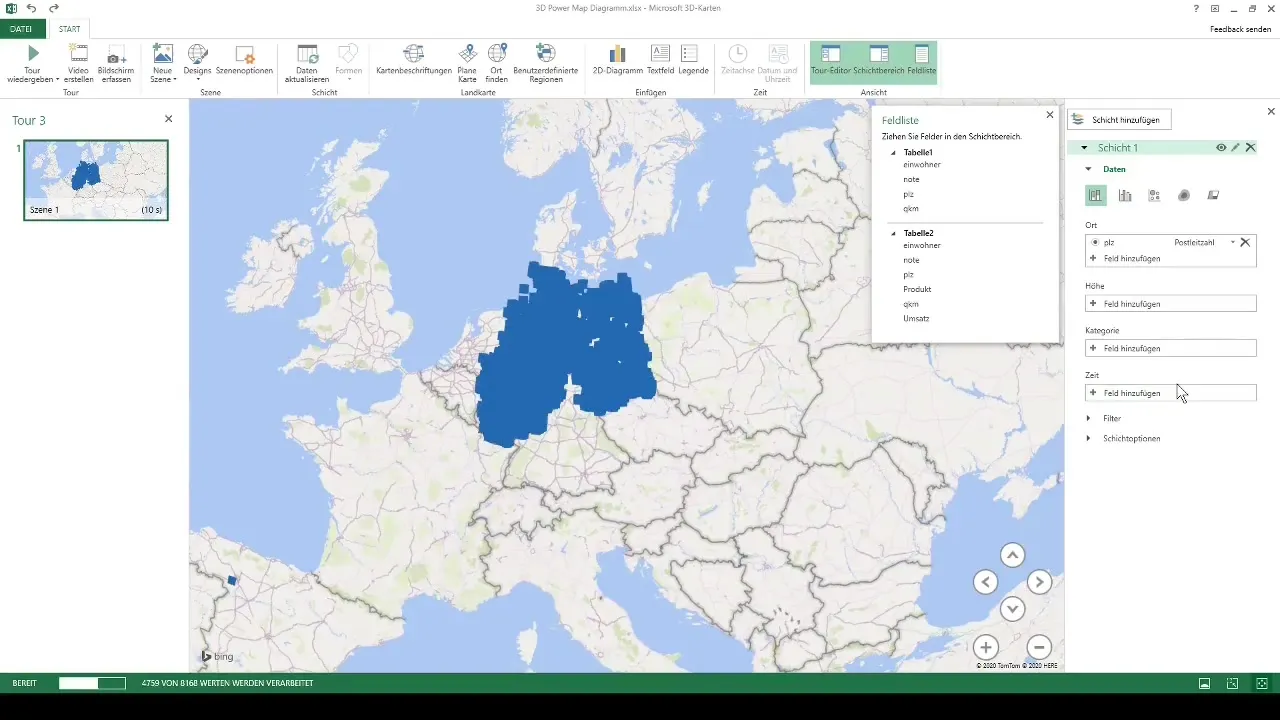
Task: Toggle the Tour-Editor pane
Action: point(831,60)
